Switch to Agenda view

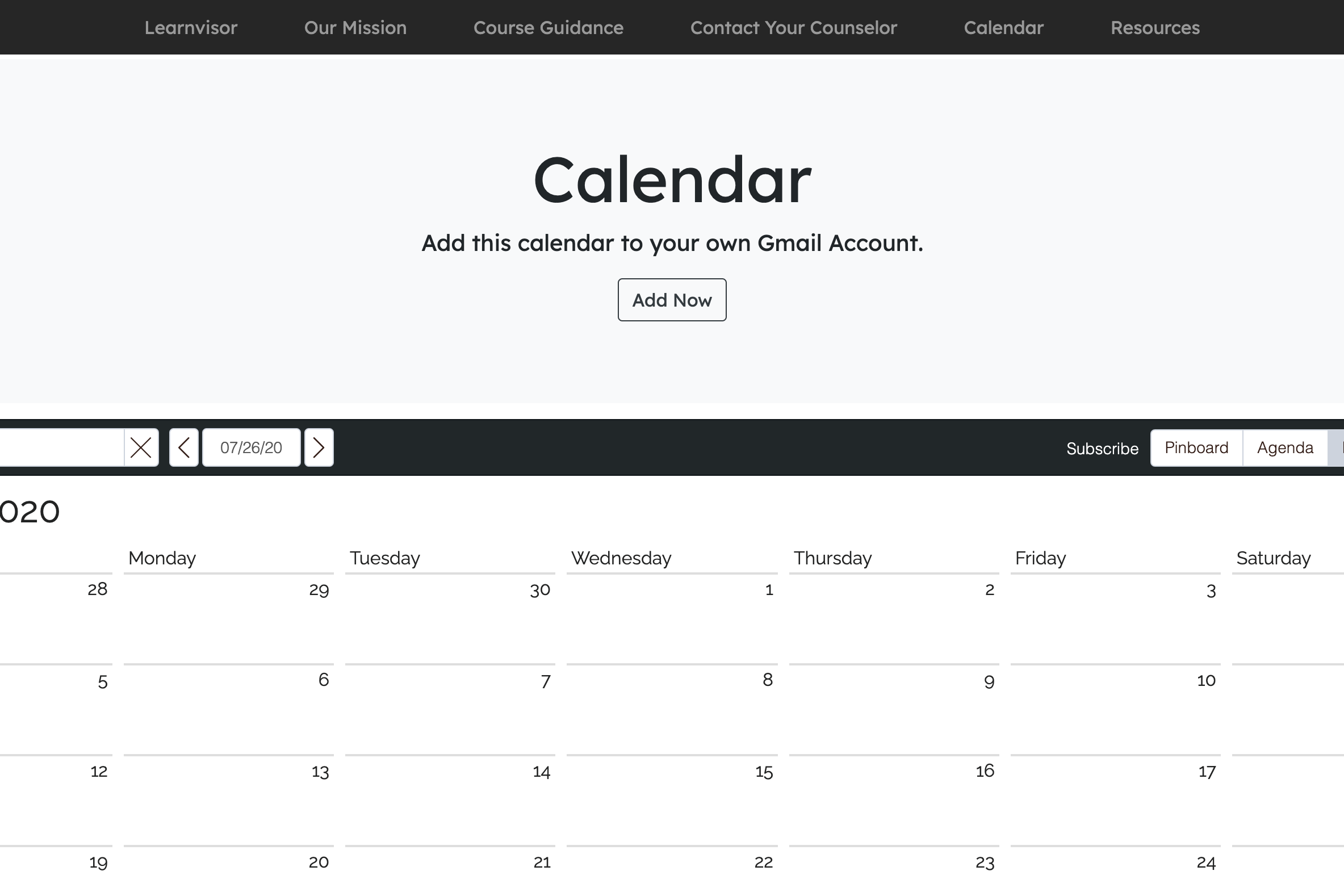pyautogui.click(x=1285, y=447)
